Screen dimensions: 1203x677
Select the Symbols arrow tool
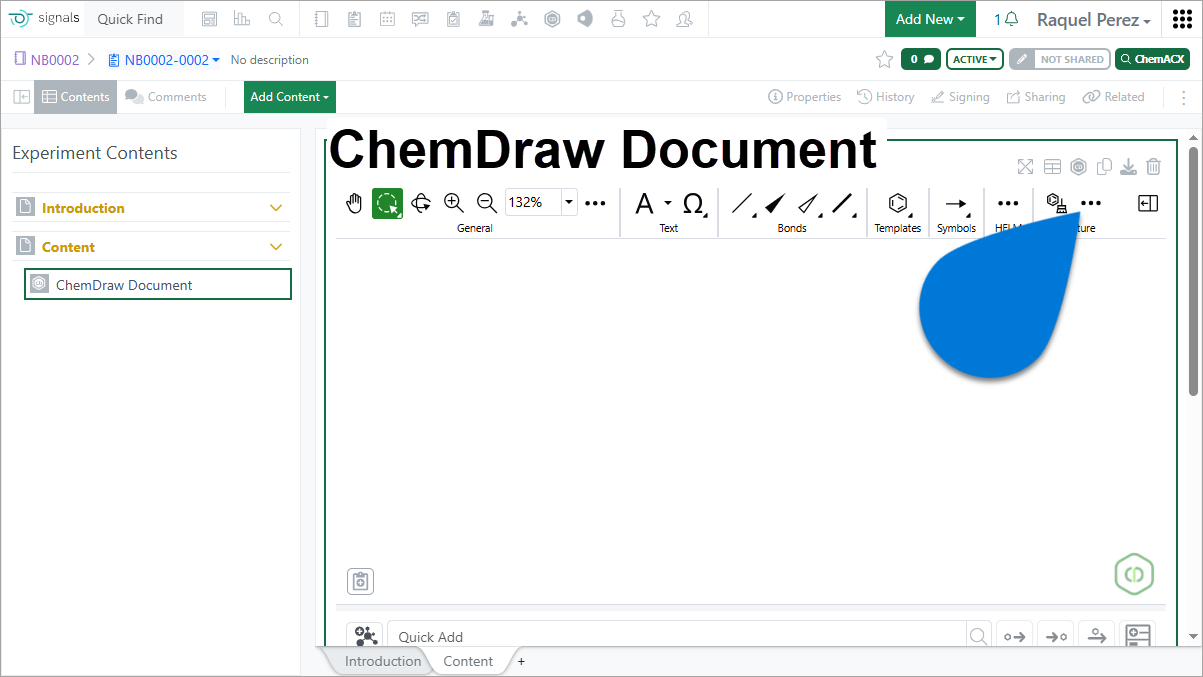[x=956, y=204]
